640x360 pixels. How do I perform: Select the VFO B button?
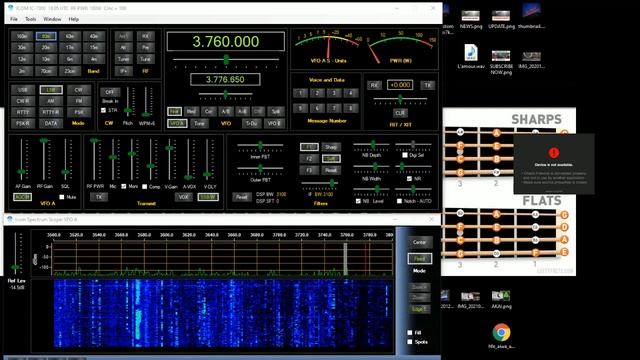pos(274,123)
